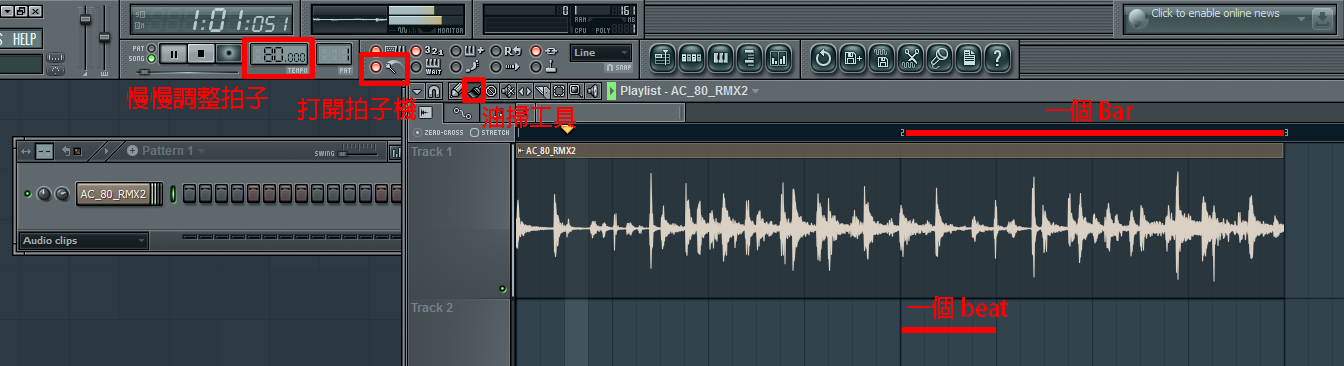Select the playlist Paint brush tool

[x=474, y=91]
